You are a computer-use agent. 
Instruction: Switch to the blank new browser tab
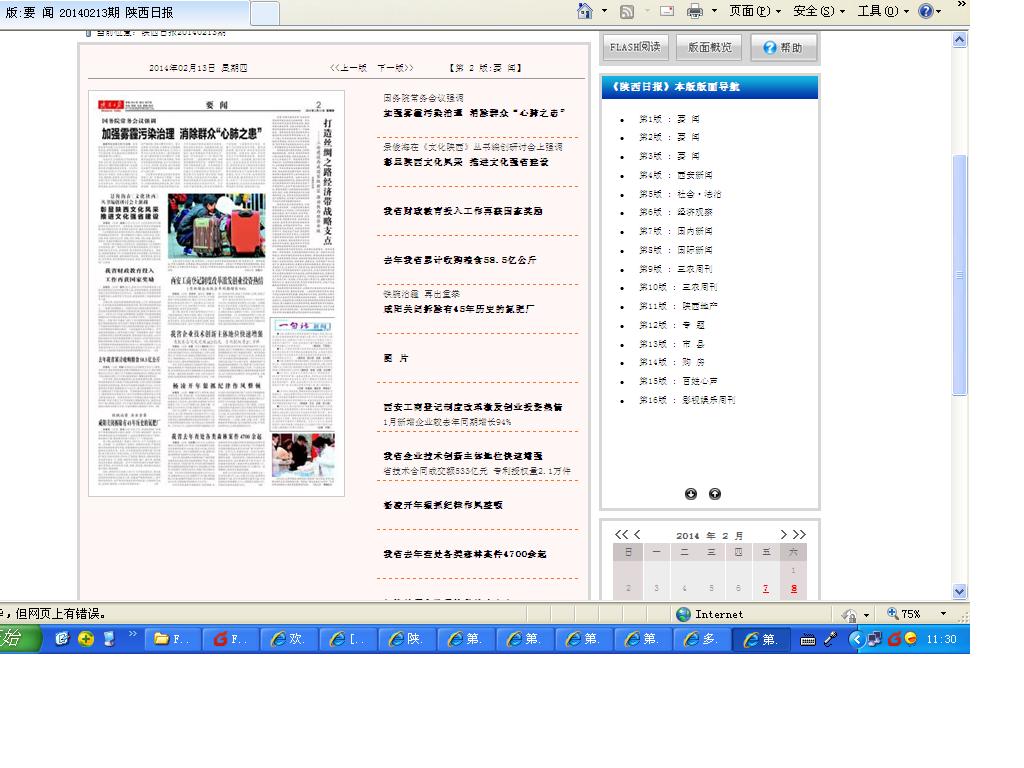pyautogui.click(x=264, y=14)
